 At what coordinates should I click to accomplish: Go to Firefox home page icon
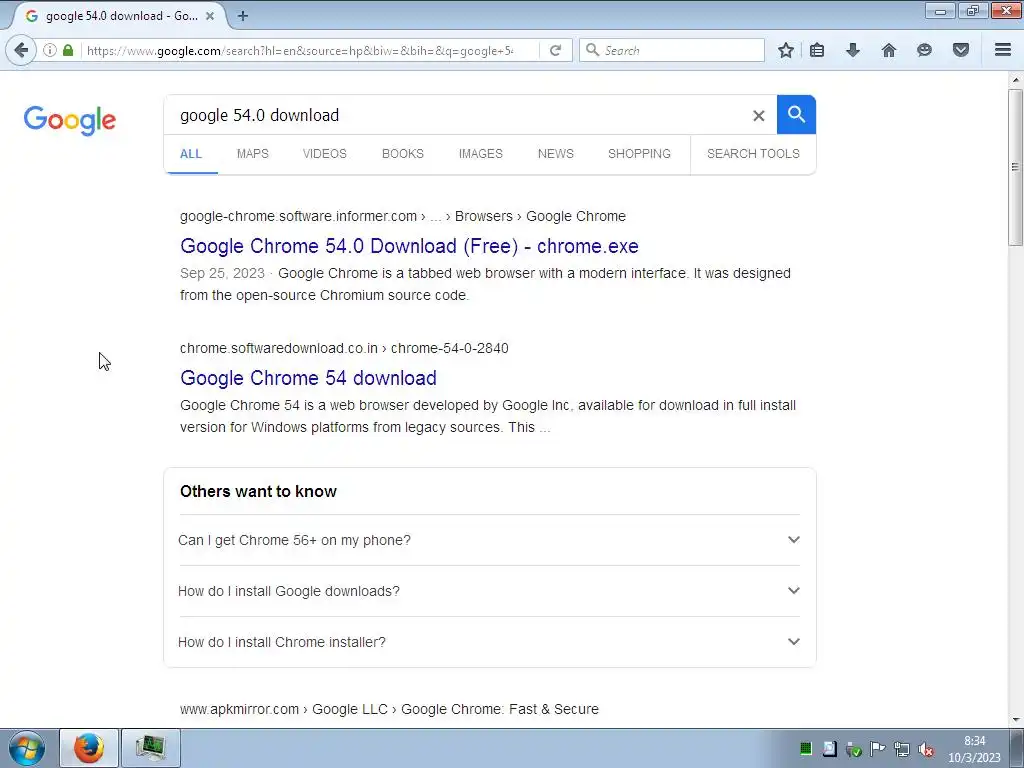point(888,50)
